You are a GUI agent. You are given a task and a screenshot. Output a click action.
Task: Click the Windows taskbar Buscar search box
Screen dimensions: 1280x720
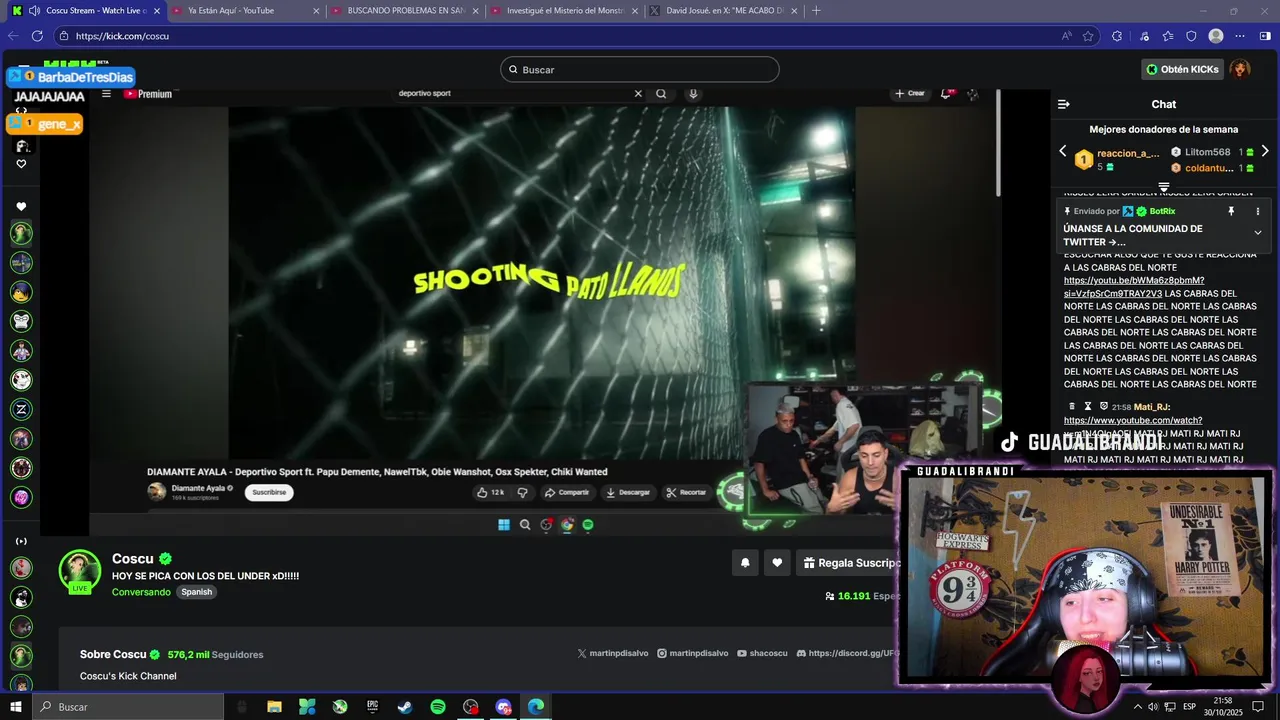tap(128, 707)
